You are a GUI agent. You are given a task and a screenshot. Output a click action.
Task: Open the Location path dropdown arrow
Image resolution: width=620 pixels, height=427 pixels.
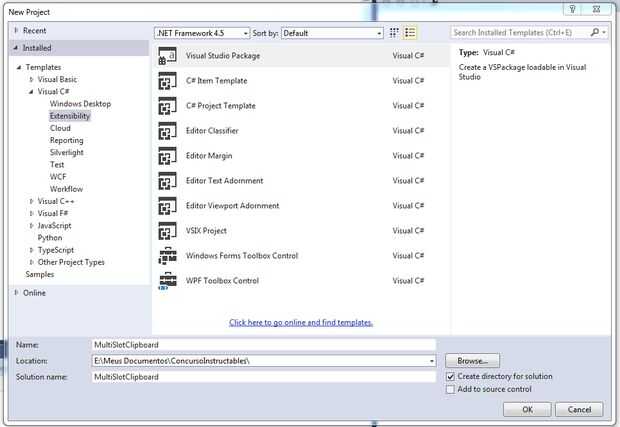point(431,361)
